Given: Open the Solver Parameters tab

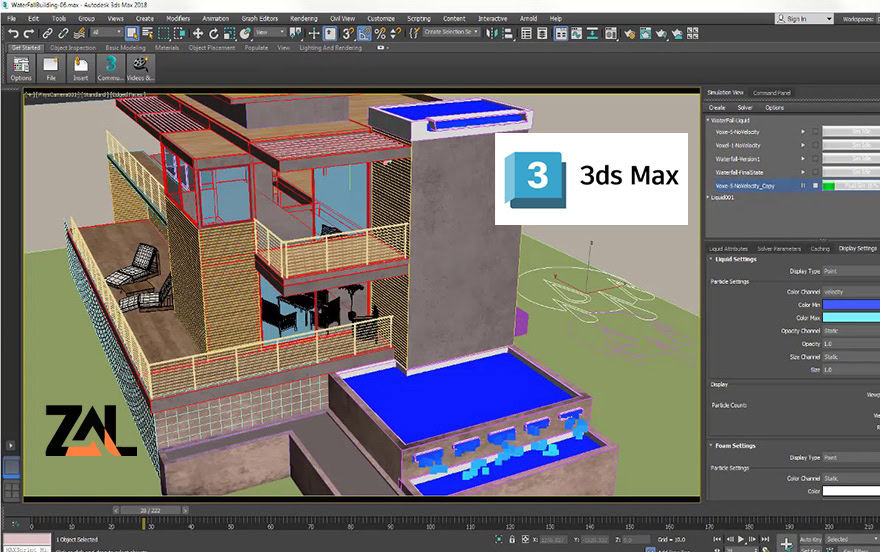Looking at the screenshot, I should coord(779,249).
